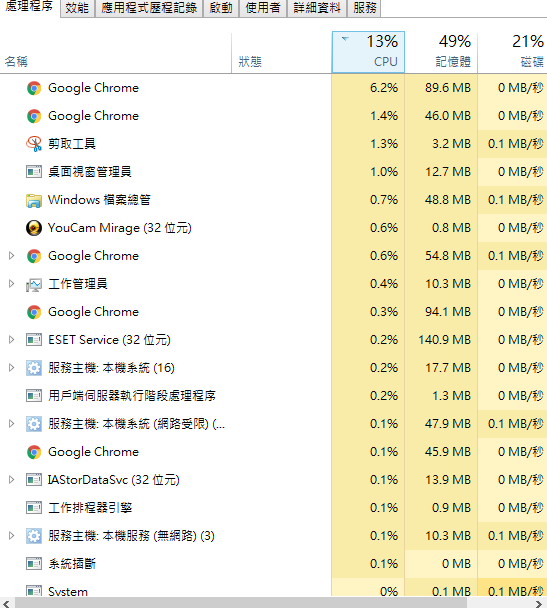Click the 17.7 MB memory value
Image resolution: width=547 pixels, height=608 pixels.
448,368
